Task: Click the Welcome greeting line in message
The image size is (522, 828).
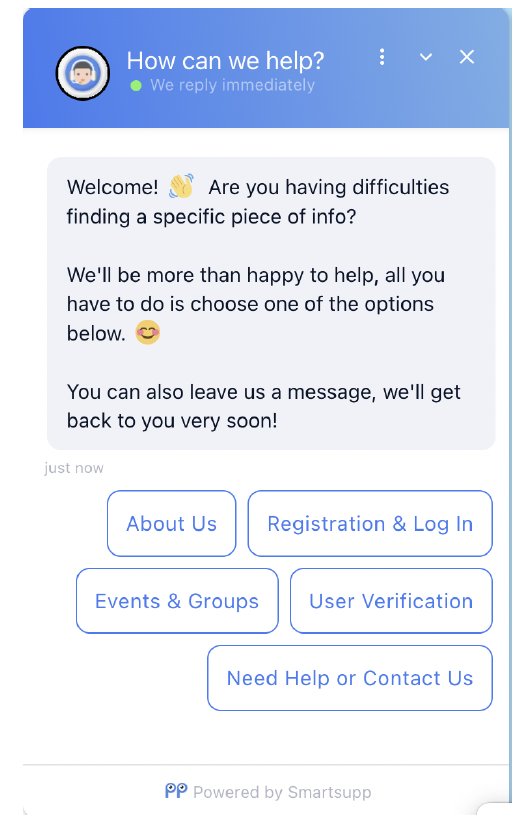Action: pyautogui.click(x=258, y=202)
